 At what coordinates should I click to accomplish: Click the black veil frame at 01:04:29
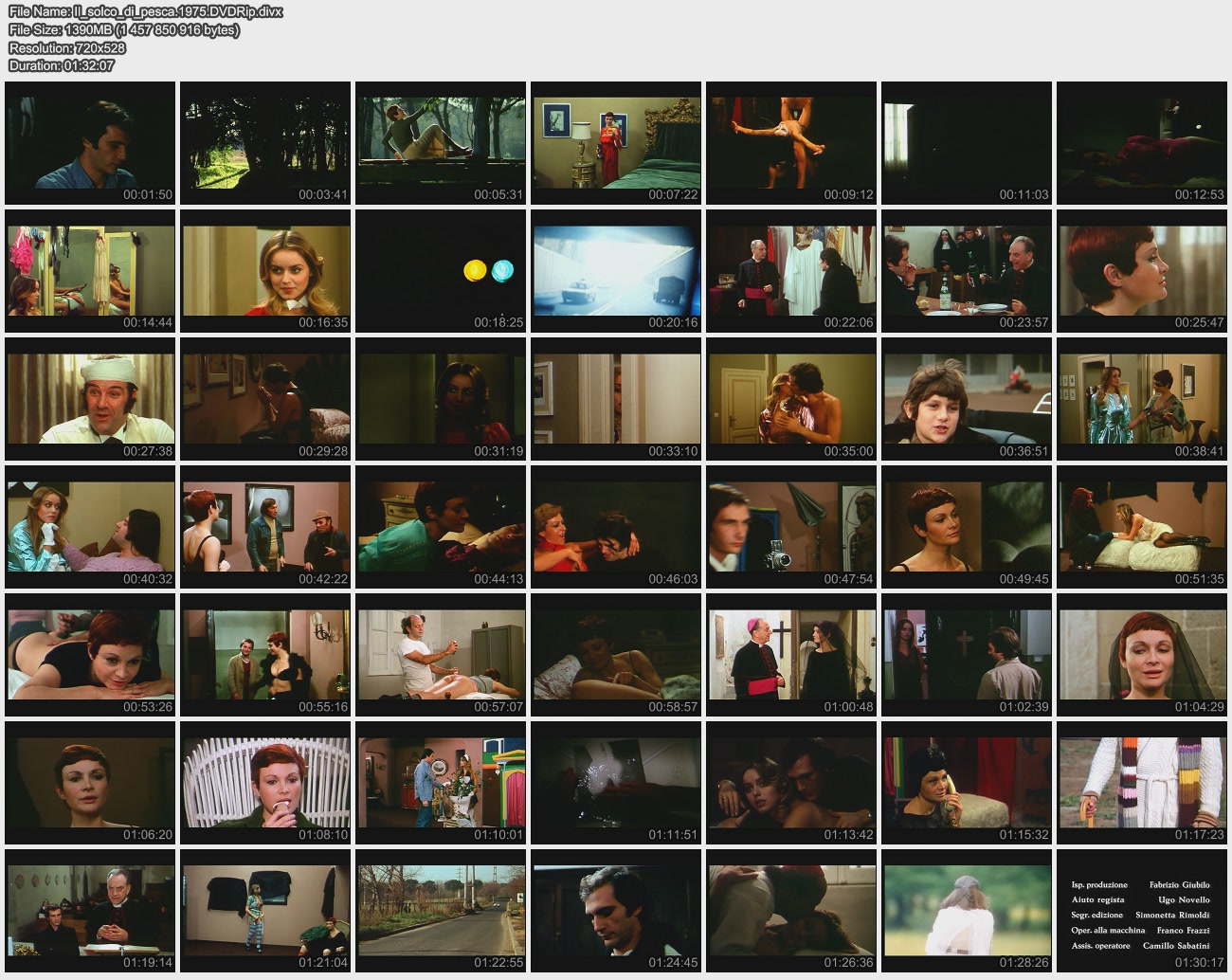[1142, 655]
